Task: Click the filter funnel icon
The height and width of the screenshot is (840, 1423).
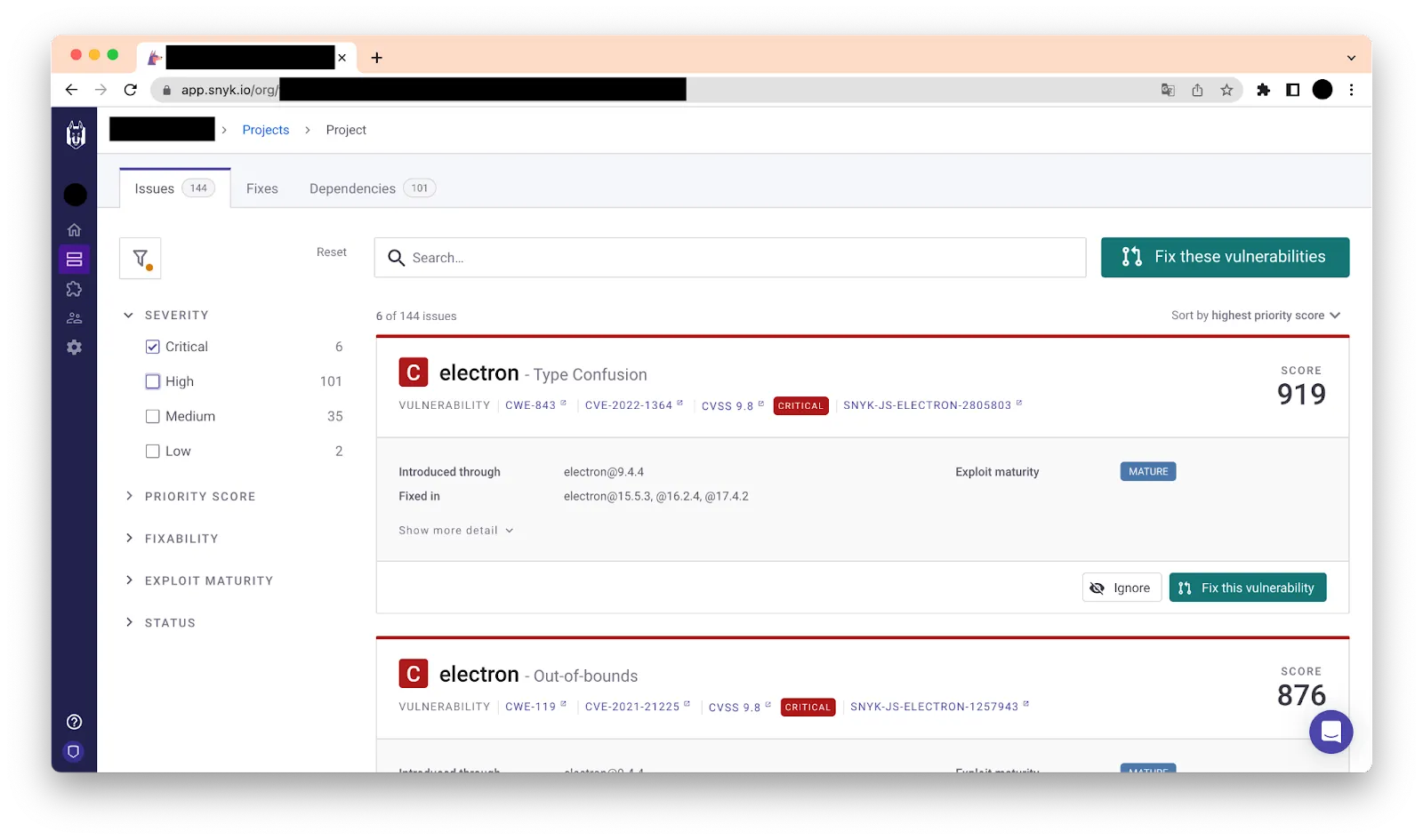Action: [x=141, y=259]
